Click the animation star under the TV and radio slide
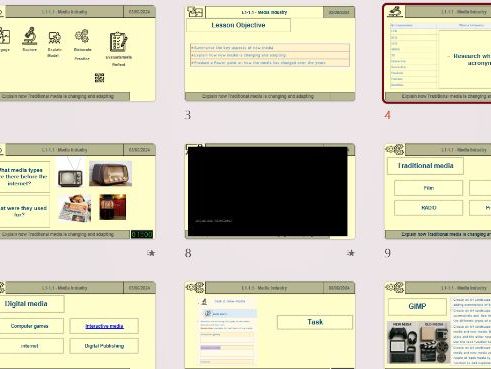The image size is (491, 369). pos(151,253)
